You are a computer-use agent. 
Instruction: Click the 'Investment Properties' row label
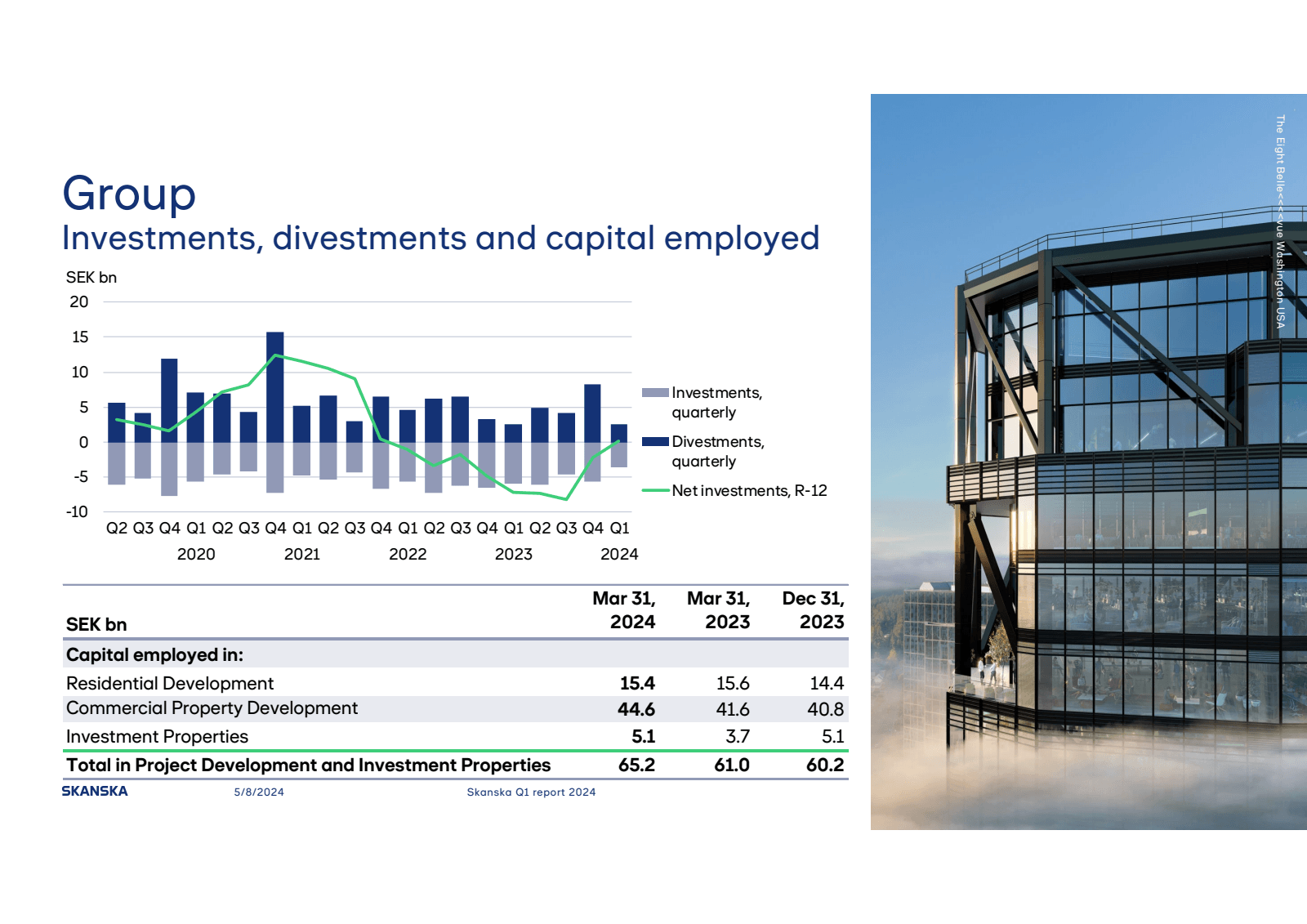[x=157, y=737]
